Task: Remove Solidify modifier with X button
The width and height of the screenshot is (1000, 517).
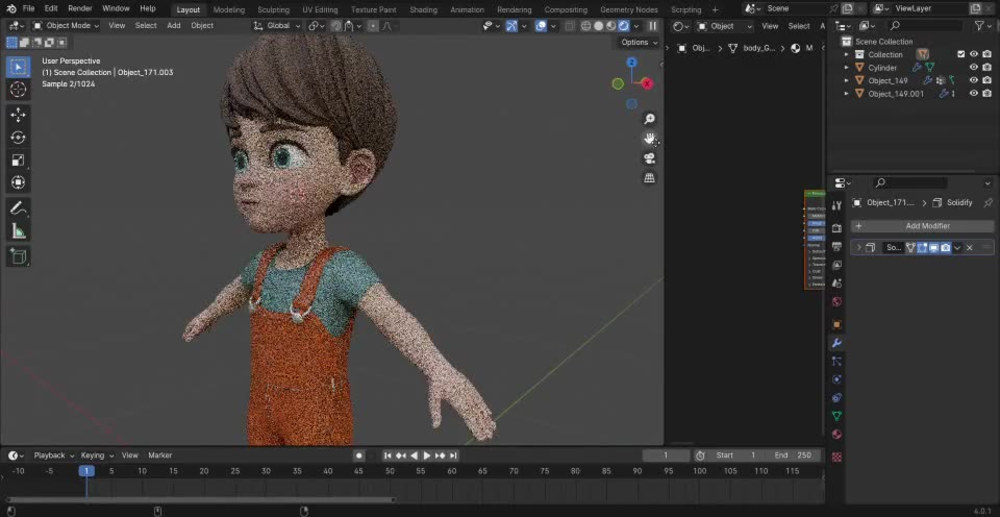Action: click(x=969, y=247)
